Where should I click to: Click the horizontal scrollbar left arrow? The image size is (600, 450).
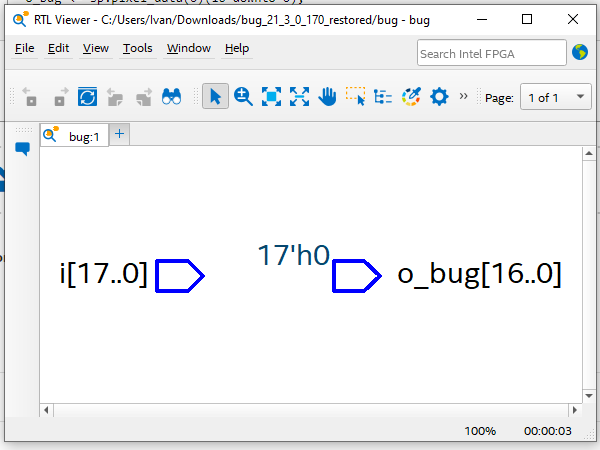[x=46, y=410]
